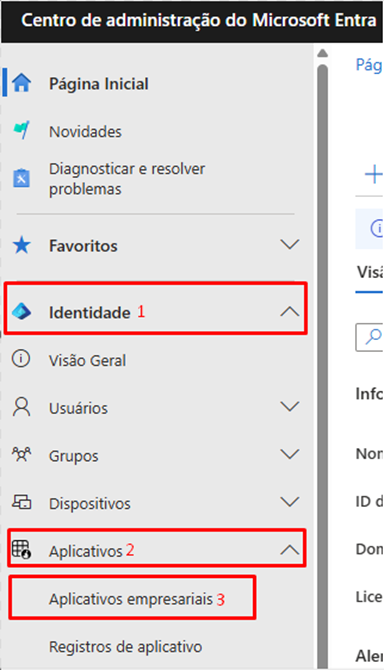Click the Visão Geral info icon

(x=21, y=359)
